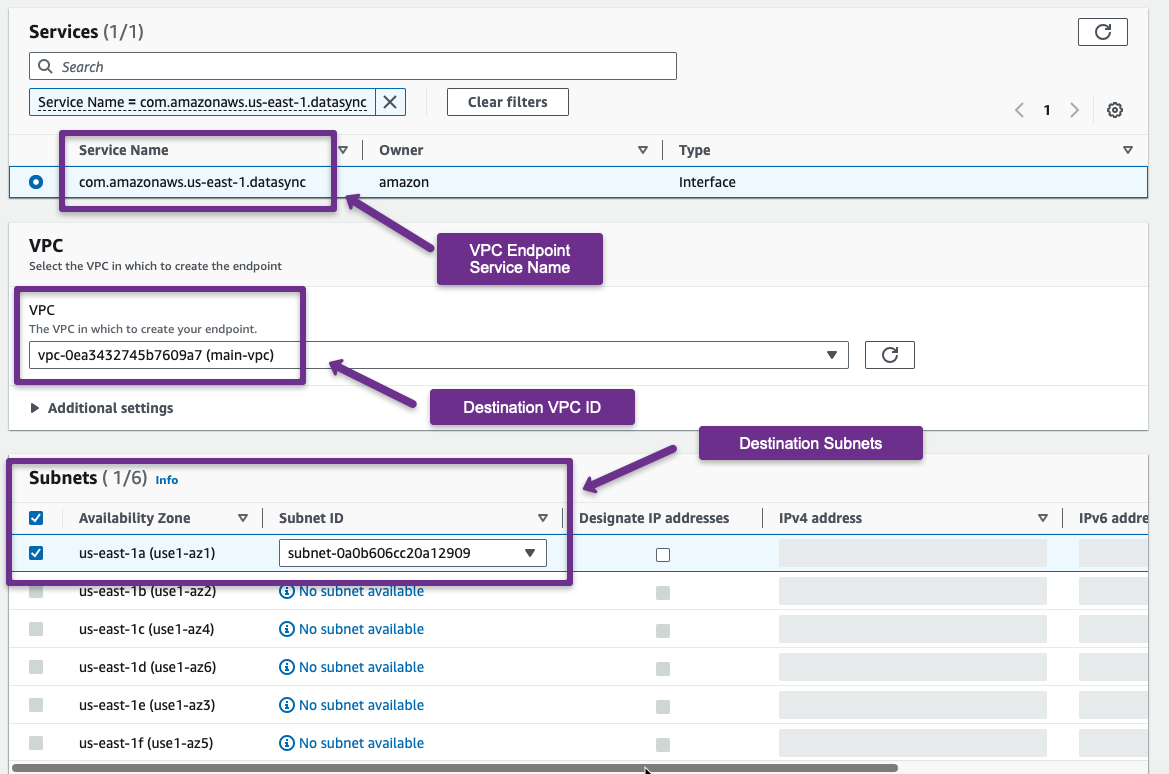Screen dimensions: 1169x774
Task: Refresh the Services list
Action: coord(1102,32)
